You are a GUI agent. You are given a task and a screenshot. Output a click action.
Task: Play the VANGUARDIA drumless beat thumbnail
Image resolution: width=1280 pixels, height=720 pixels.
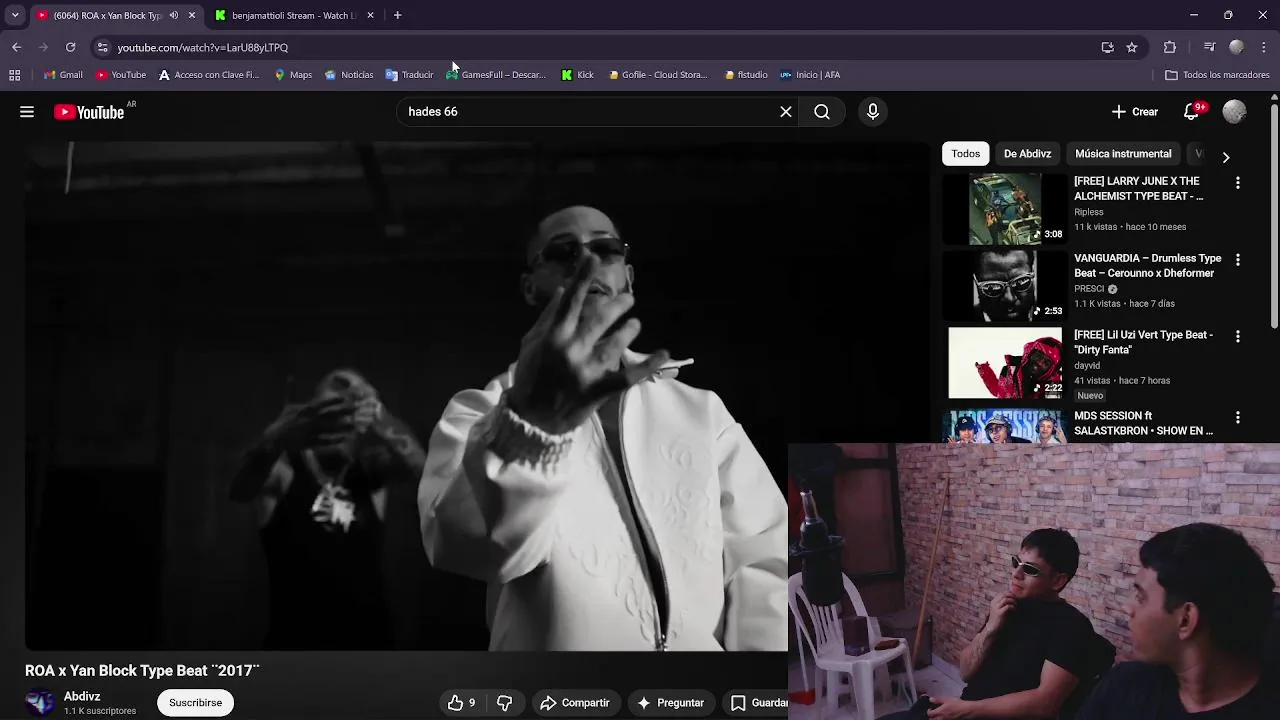(x=1005, y=285)
